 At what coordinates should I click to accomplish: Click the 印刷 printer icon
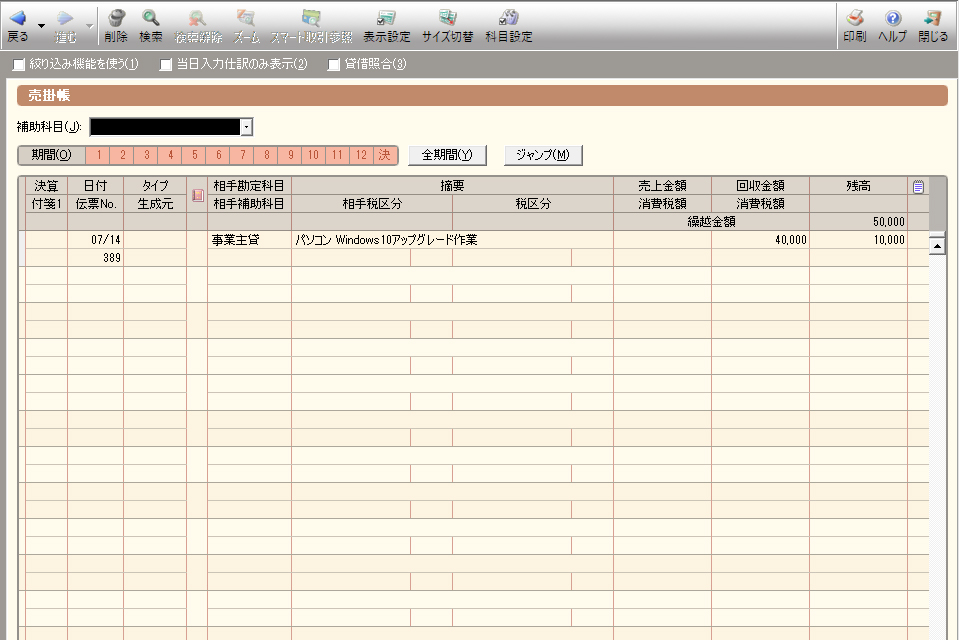855,18
